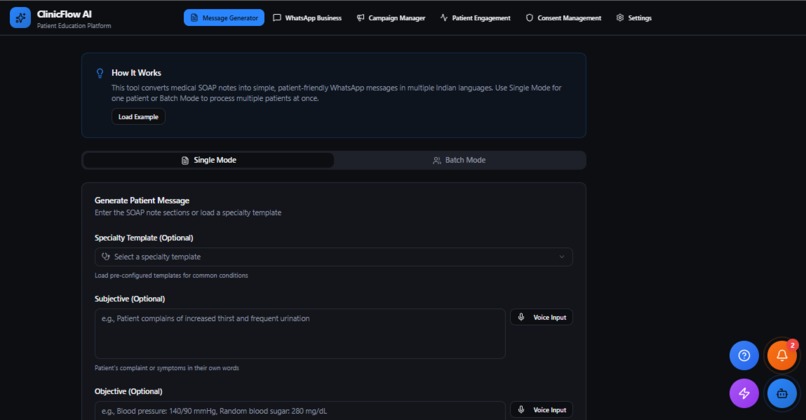Open the orange notifications bell button

click(782, 355)
